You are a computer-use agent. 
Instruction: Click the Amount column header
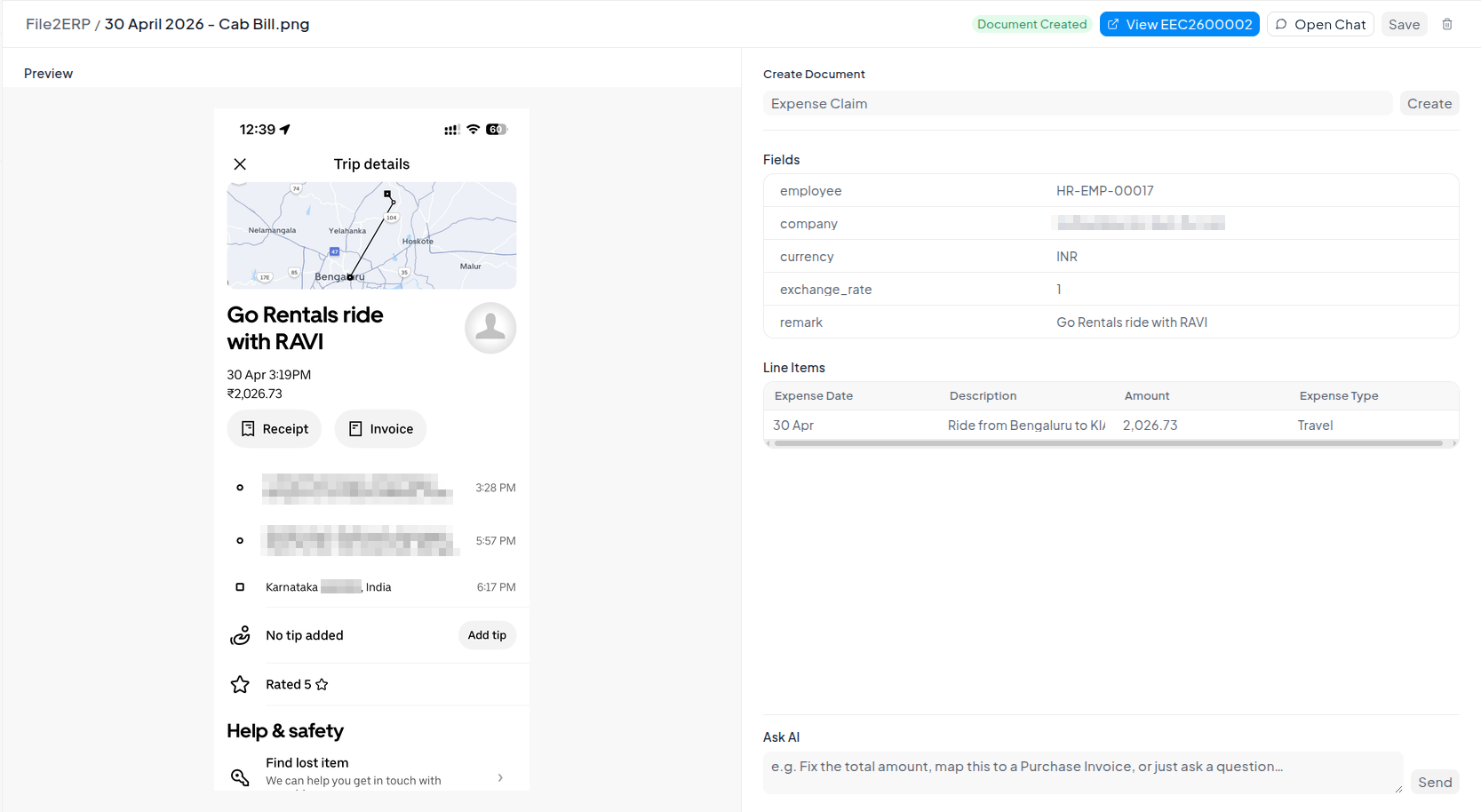pos(1147,396)
